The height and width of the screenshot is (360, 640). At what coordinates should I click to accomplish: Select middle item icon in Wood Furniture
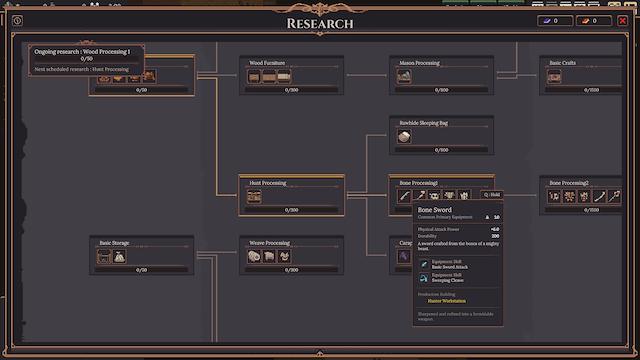click(x=269, y=76)
